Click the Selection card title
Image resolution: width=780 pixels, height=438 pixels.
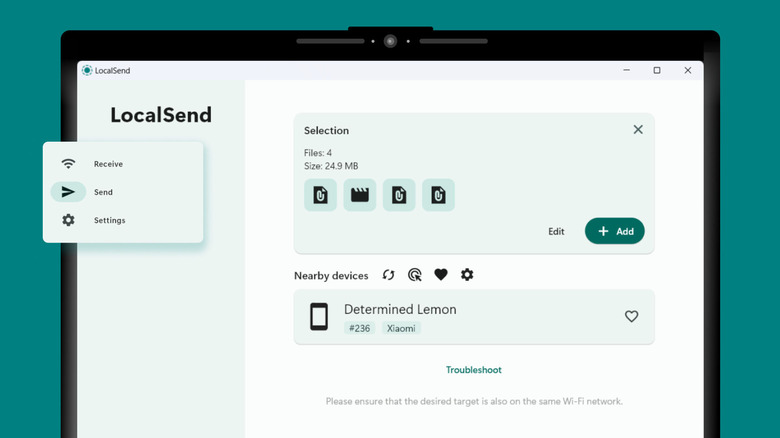tap(326, 130)
